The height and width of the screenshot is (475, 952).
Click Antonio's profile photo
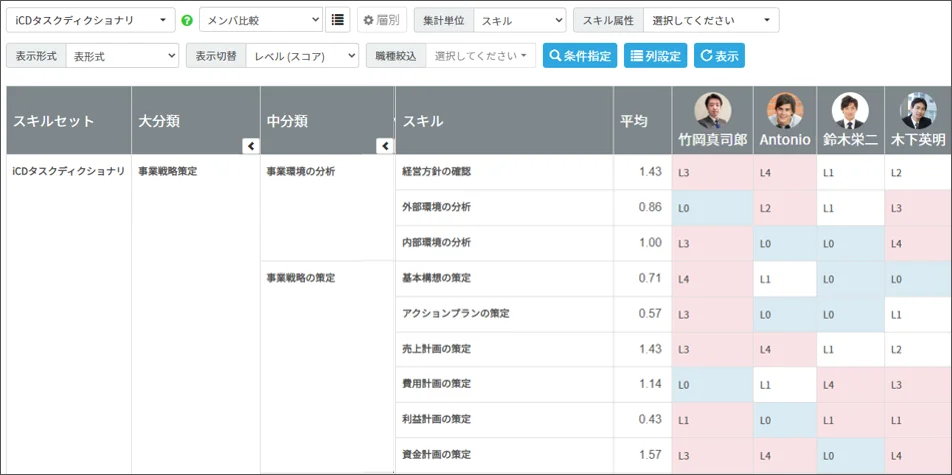point(784,110)
